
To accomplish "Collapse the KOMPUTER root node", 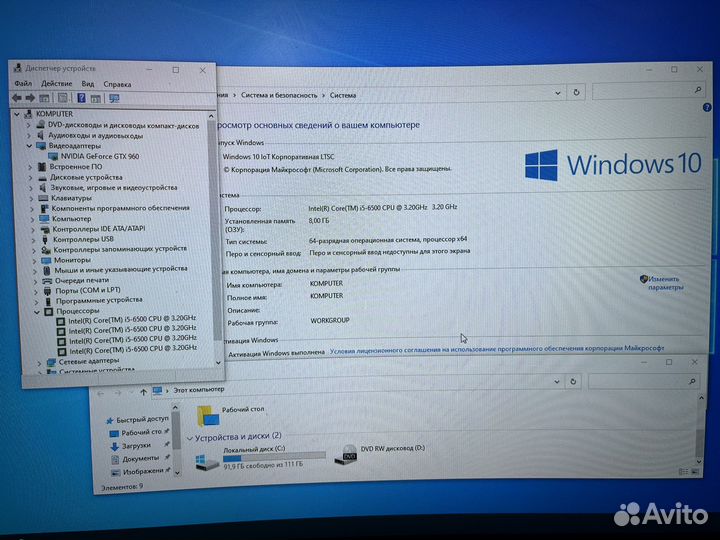I will 17,114.
